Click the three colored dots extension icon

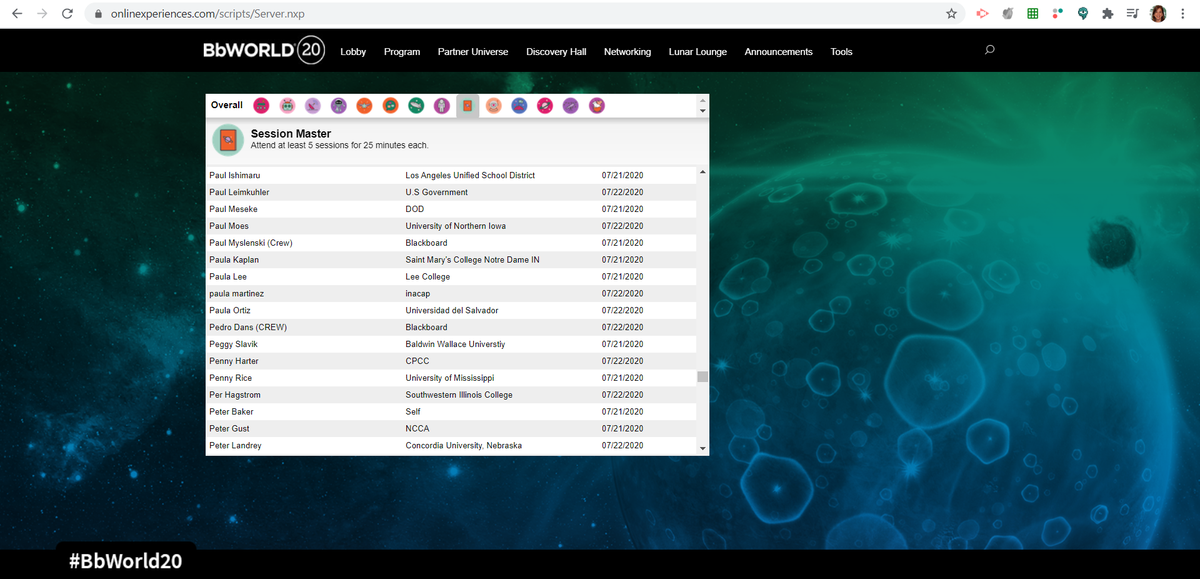click(x=1057, y=14)
